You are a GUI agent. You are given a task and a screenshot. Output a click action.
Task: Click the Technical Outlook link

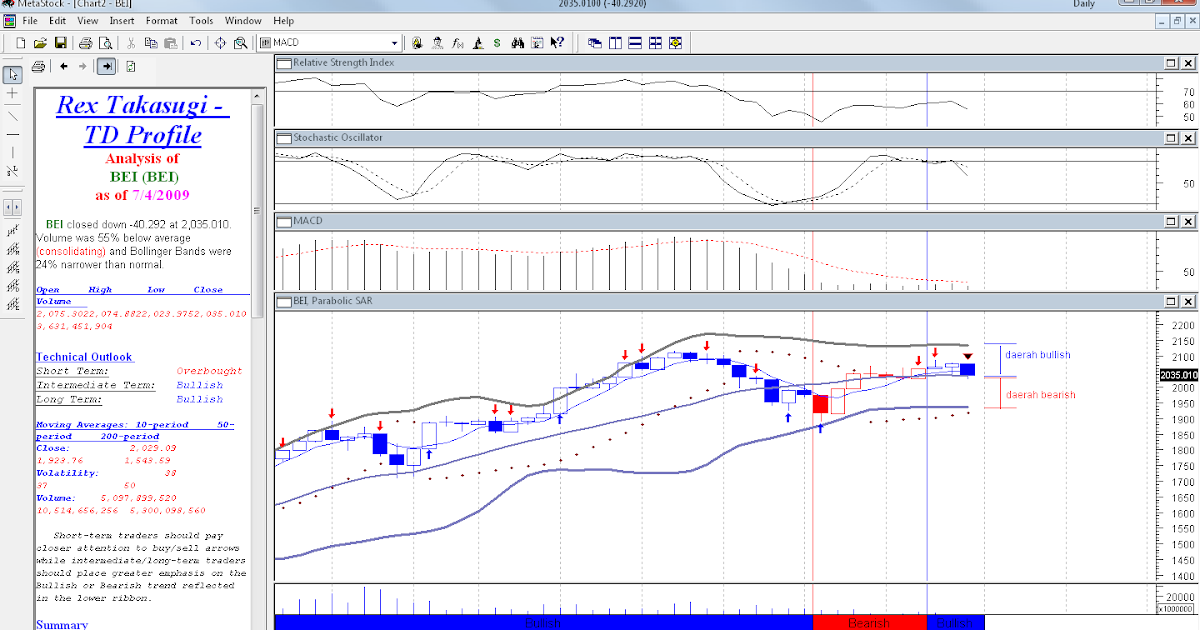coord(85,357)
